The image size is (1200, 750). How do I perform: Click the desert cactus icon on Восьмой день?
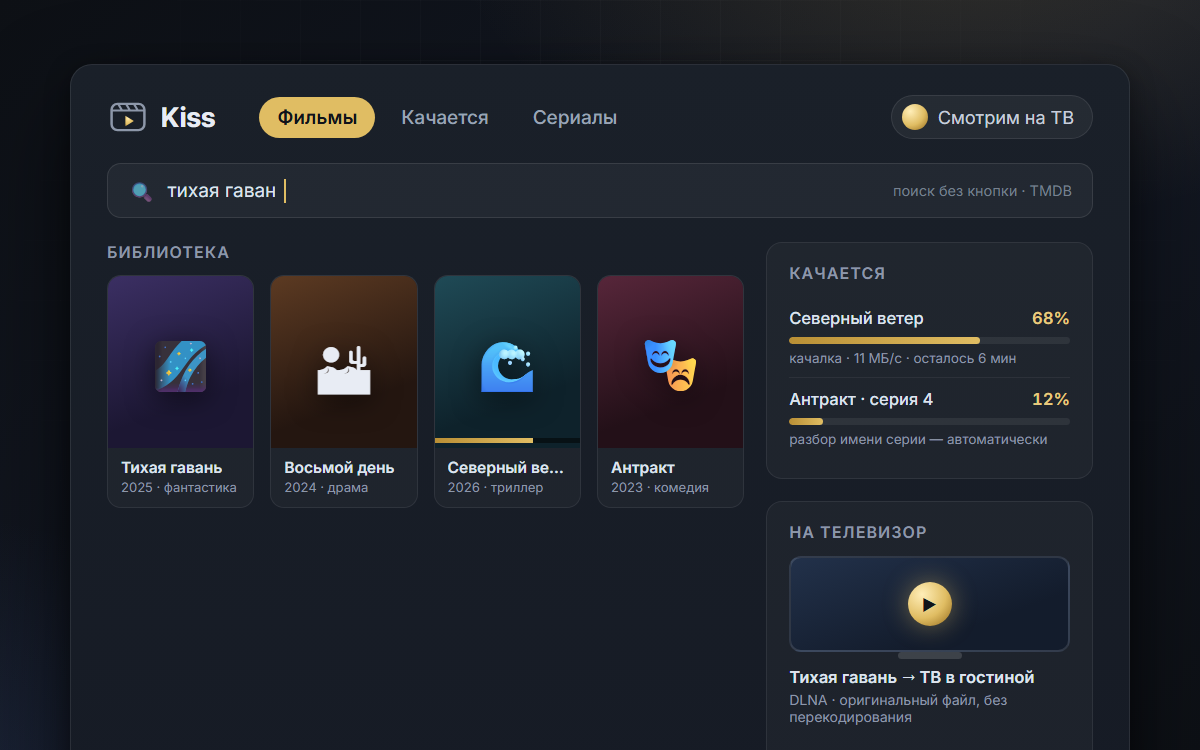(x=344, y=369)
